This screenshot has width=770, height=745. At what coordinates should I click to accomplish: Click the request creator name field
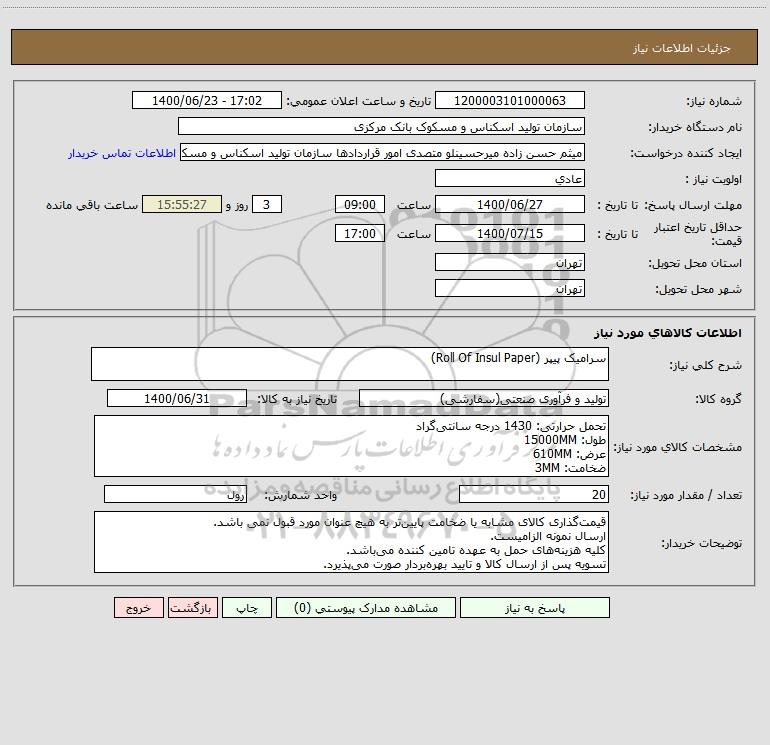pyautogui.click(x=382, y=153)
